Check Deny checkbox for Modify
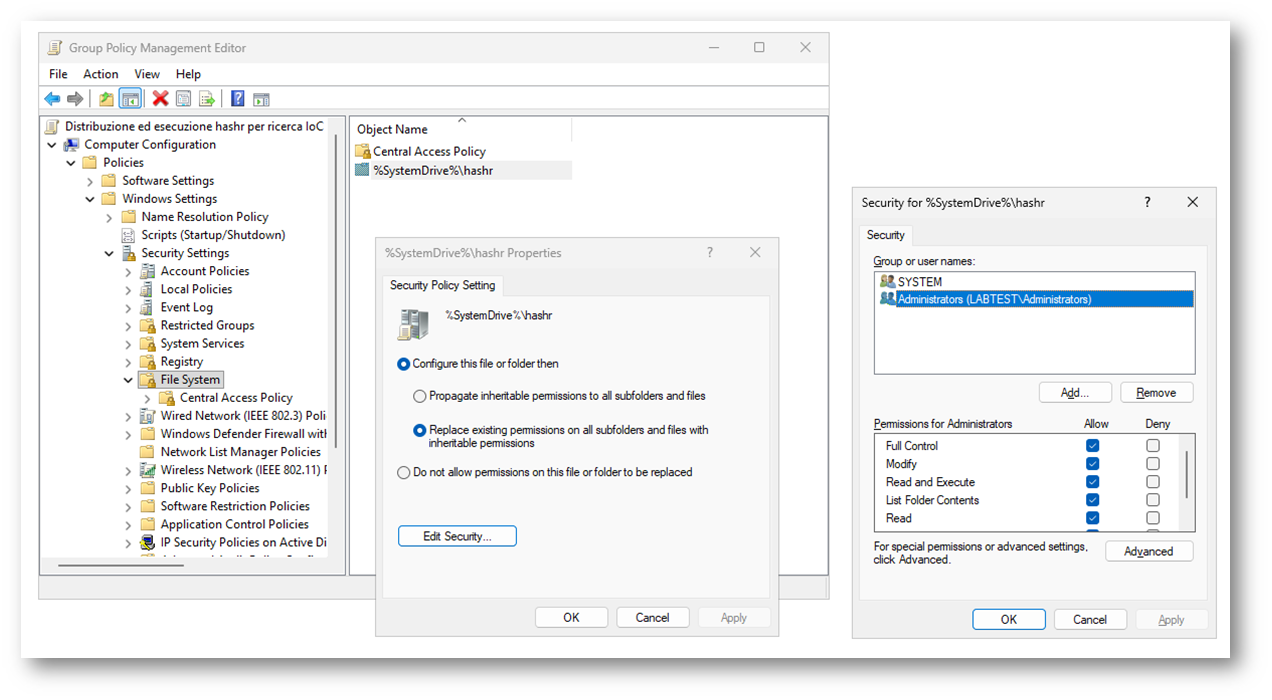1272x700 pixels. (x=1153, y=464)
